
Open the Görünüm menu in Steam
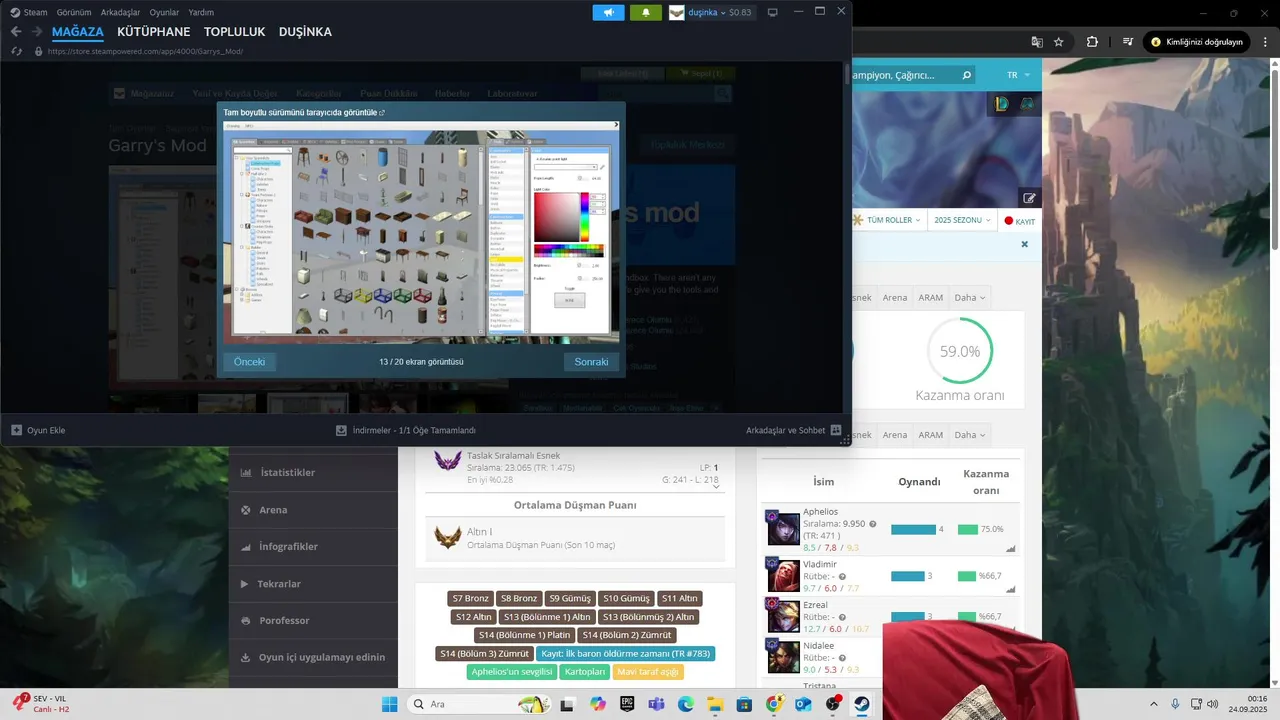coord(74,12)
